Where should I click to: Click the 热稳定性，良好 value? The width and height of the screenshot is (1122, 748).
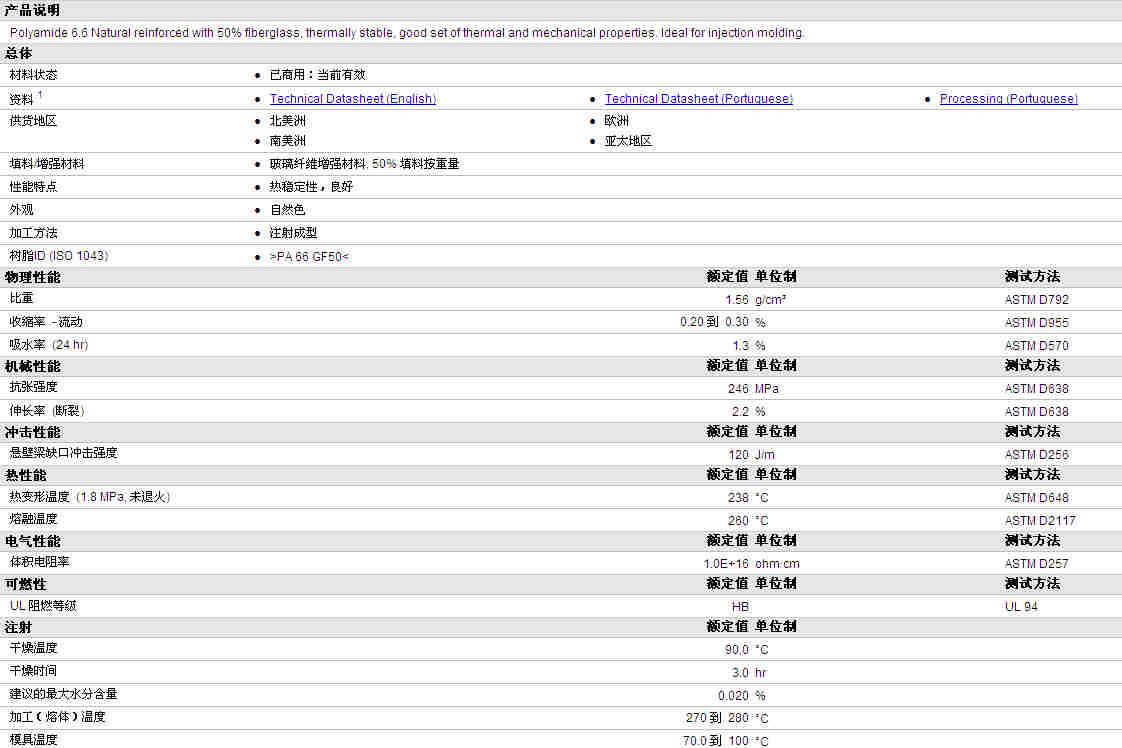pos(311,187)
